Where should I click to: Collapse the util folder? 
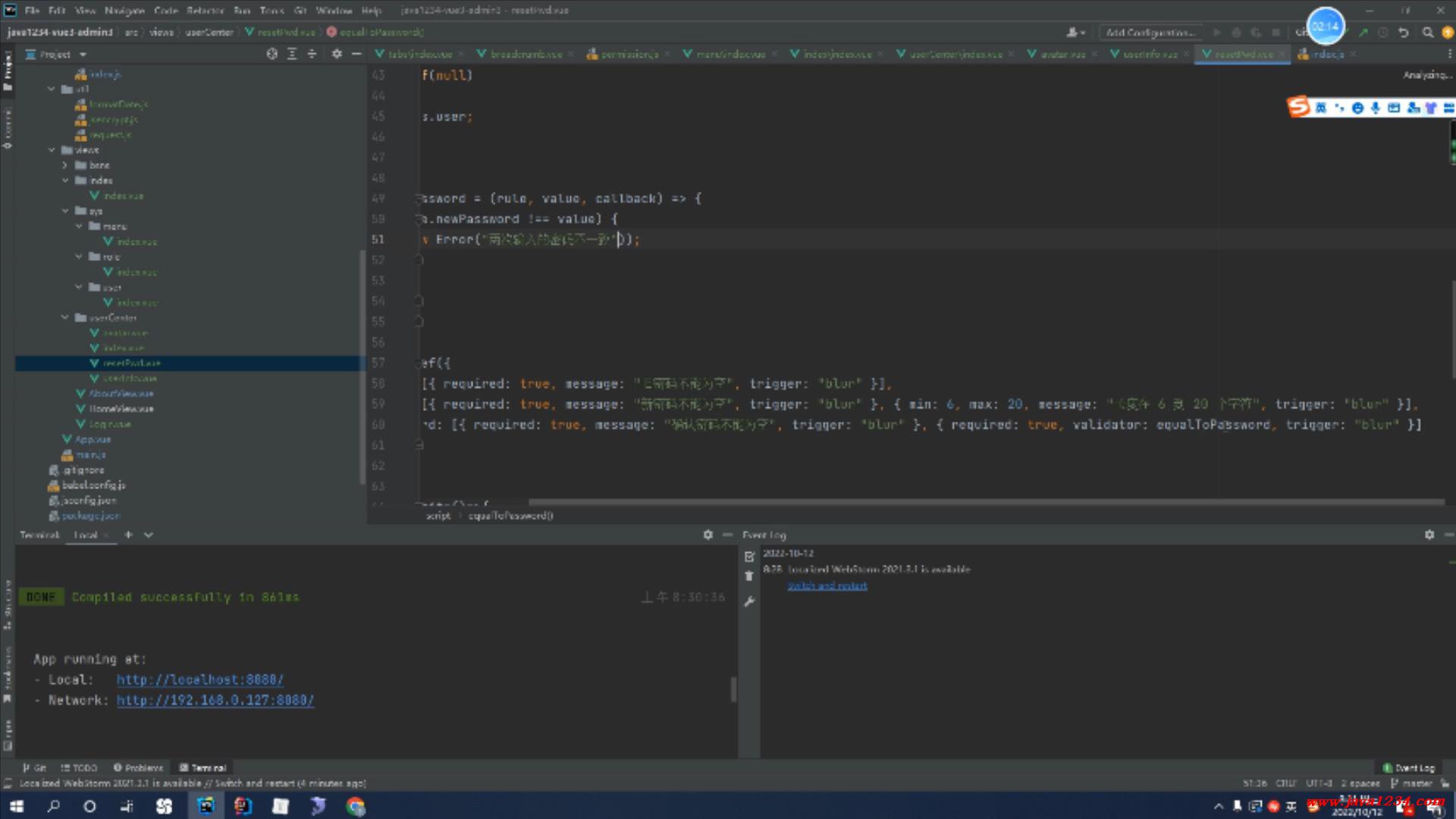[x=52, y=89]
